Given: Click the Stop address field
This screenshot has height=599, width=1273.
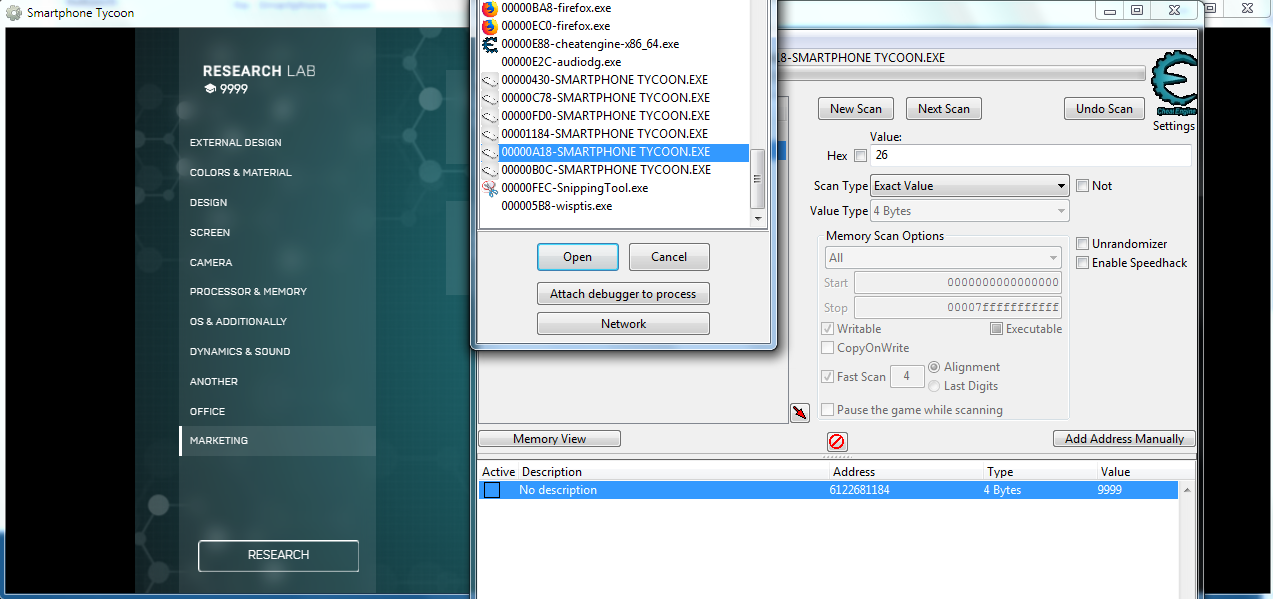Looking at the screenshot, I should coord(958,308).
